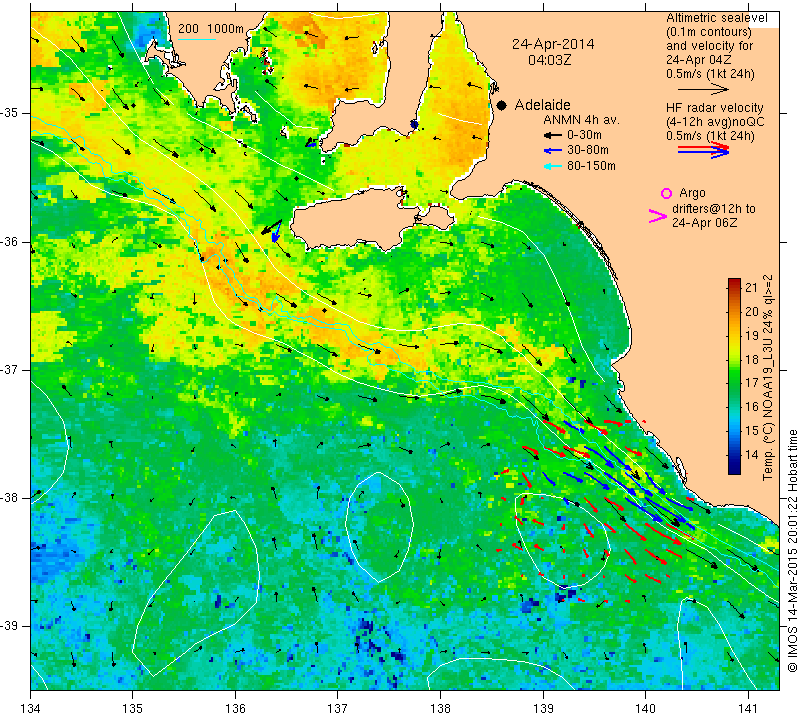Click the '(4-12h avg)noQC' legend line
800x720 pixels.
(715, 122)
